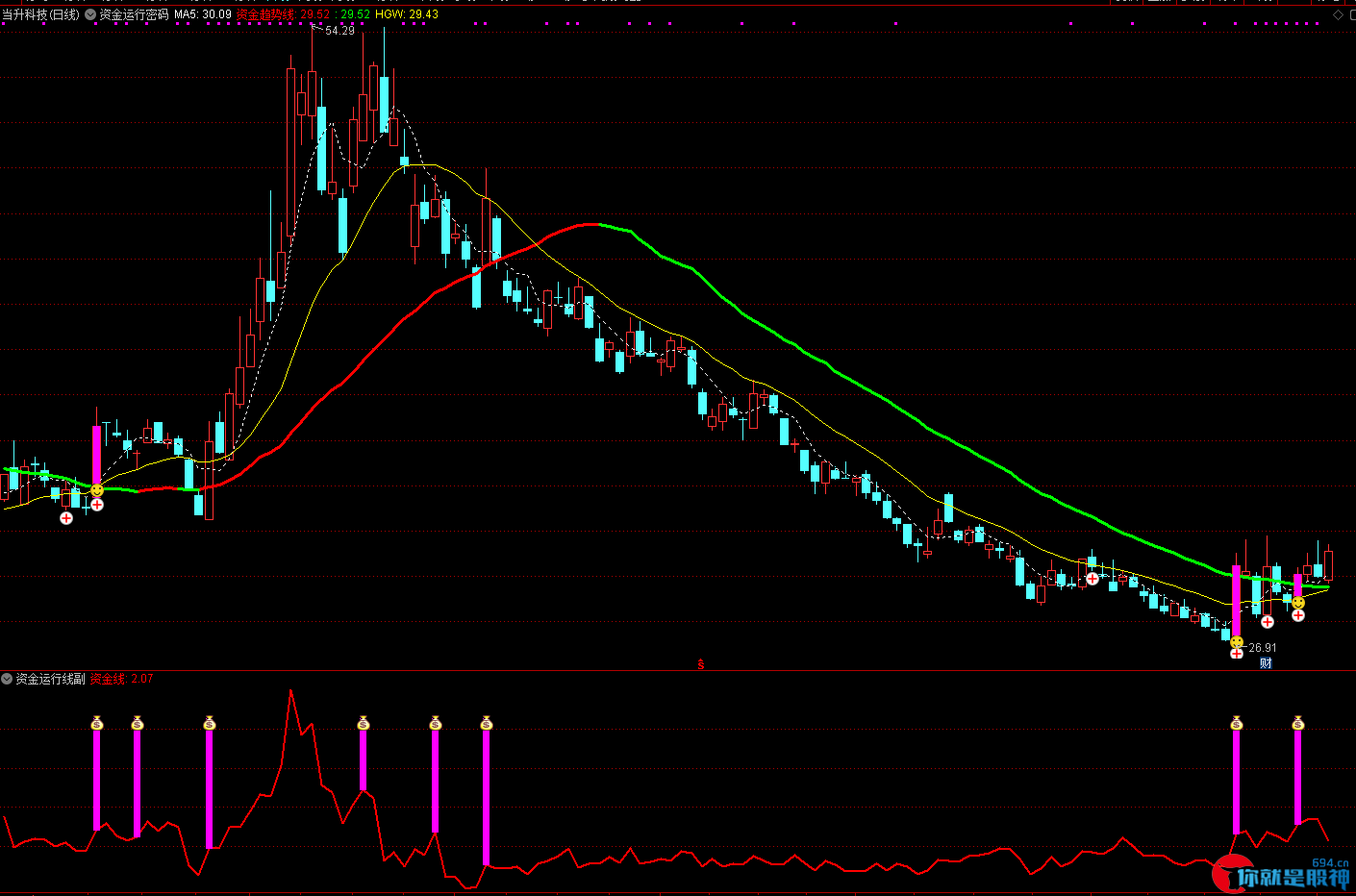
Task: Expand the 资金运行线副 indicator dropdown arrow
Action: [7, 679]
